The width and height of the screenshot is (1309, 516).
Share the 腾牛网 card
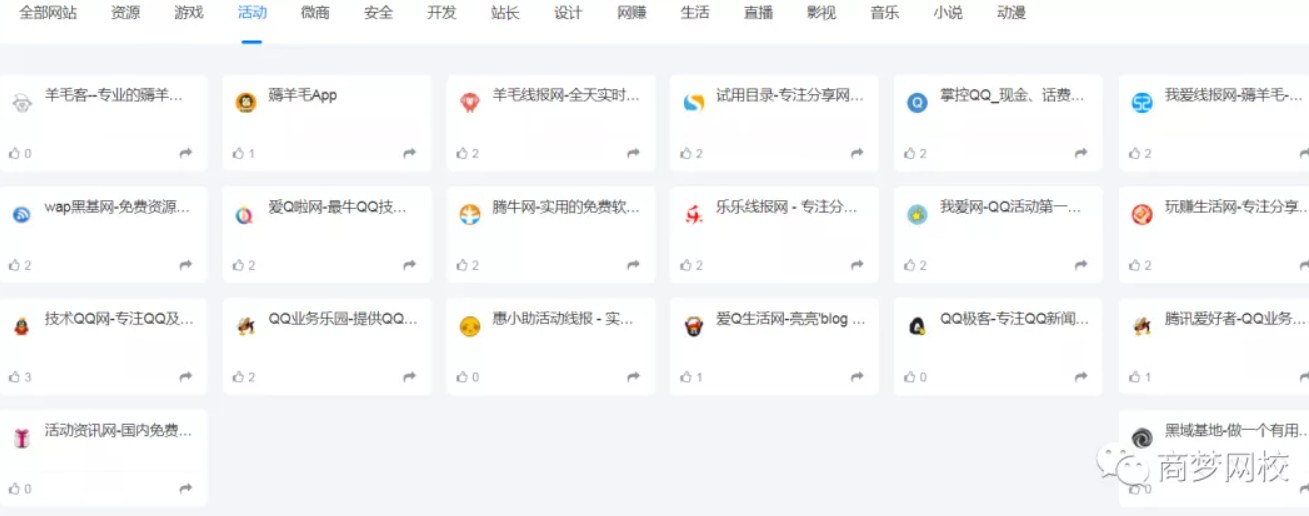(634, 265)
